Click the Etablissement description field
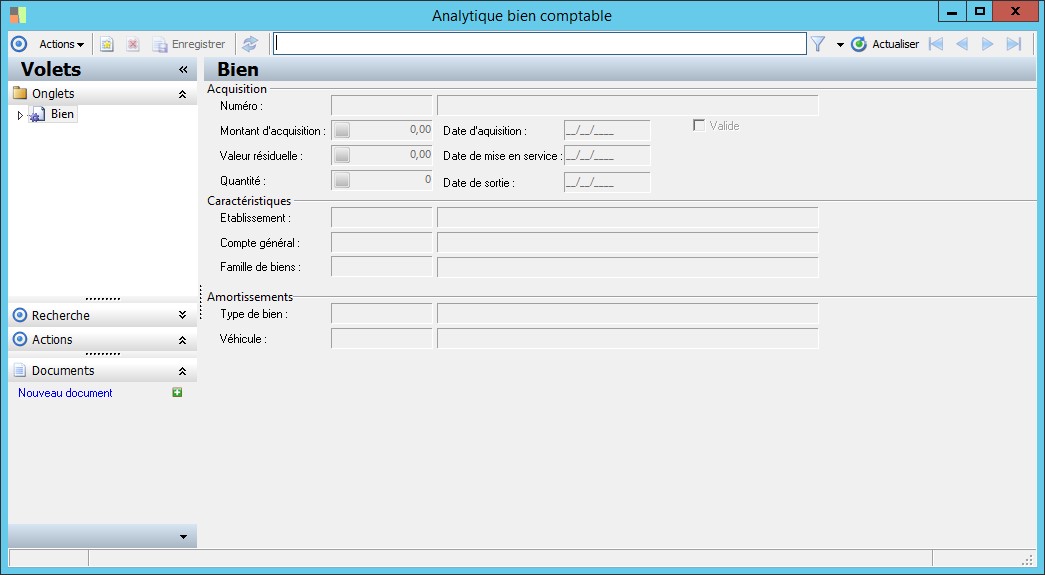Screen dimensions: 1045x575 click(628, 217)
